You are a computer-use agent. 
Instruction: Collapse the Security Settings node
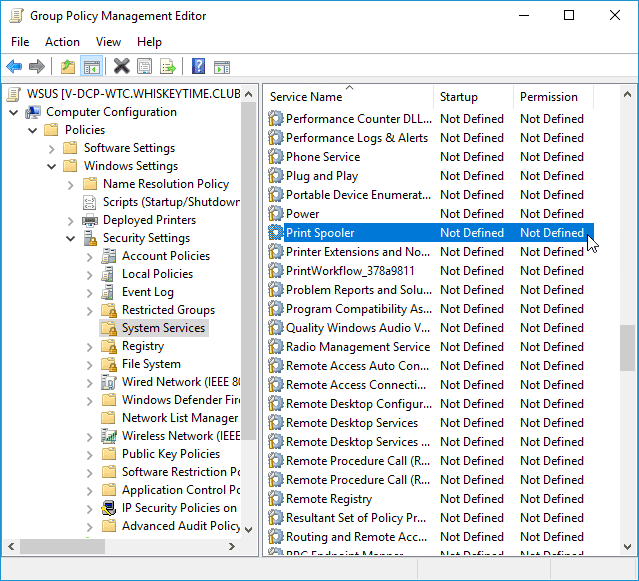coord(71,238)
